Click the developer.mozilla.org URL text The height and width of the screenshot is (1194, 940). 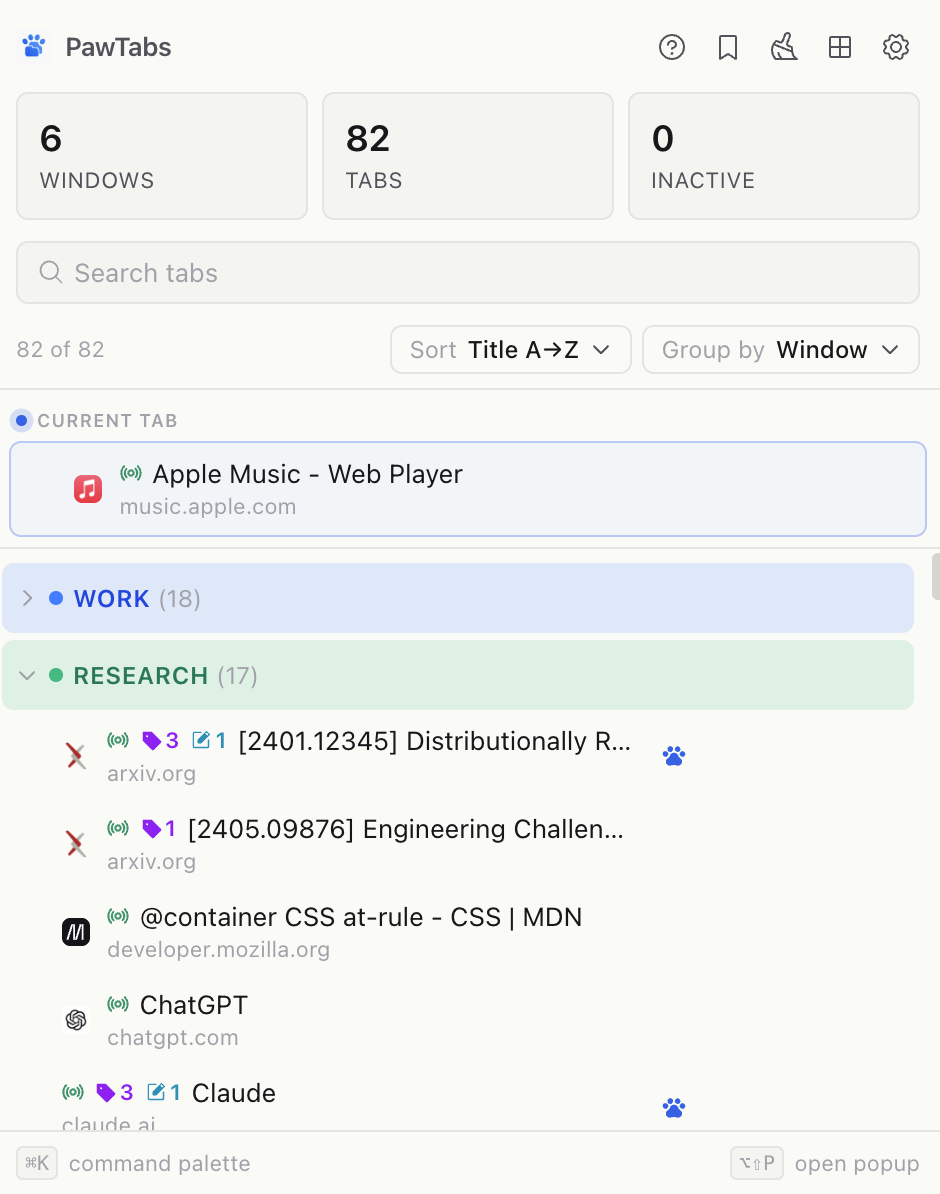click(219, 950)
